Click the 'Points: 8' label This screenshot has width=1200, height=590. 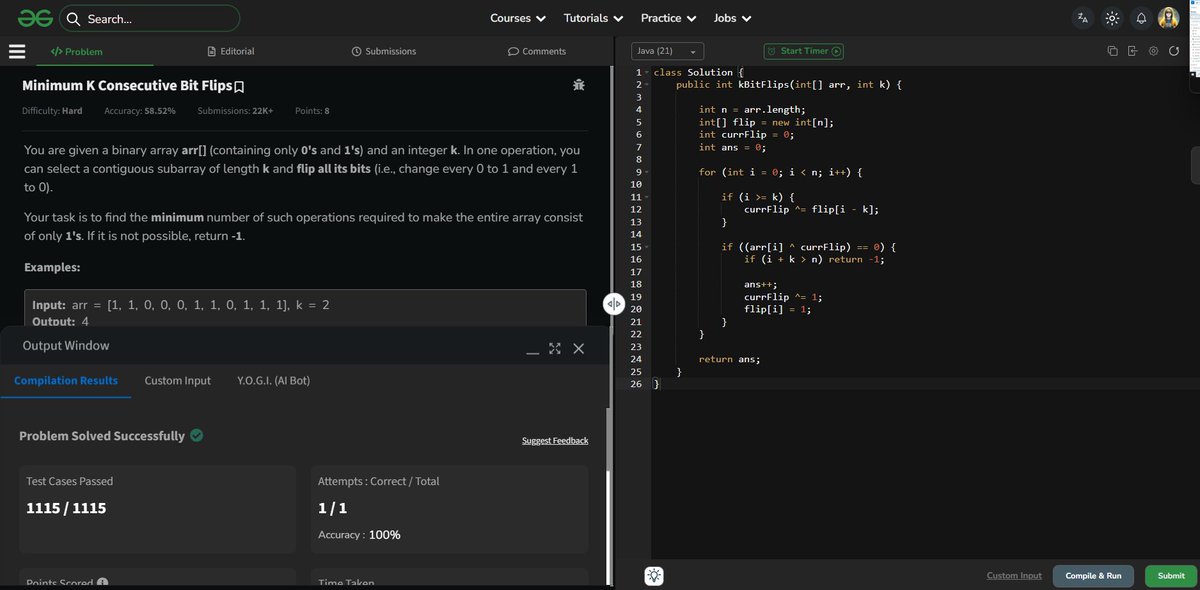(312, 110)
